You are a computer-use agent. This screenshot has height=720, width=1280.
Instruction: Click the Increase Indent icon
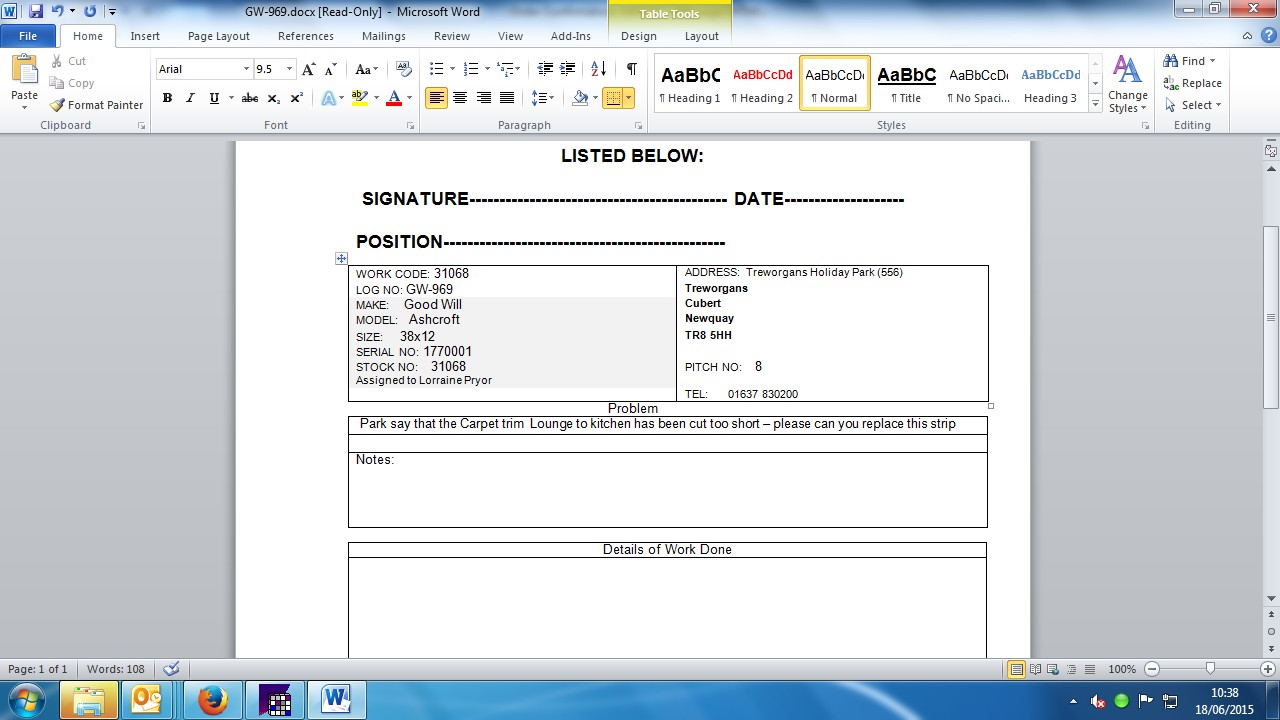pyautogui.click(x=567, y=69)
